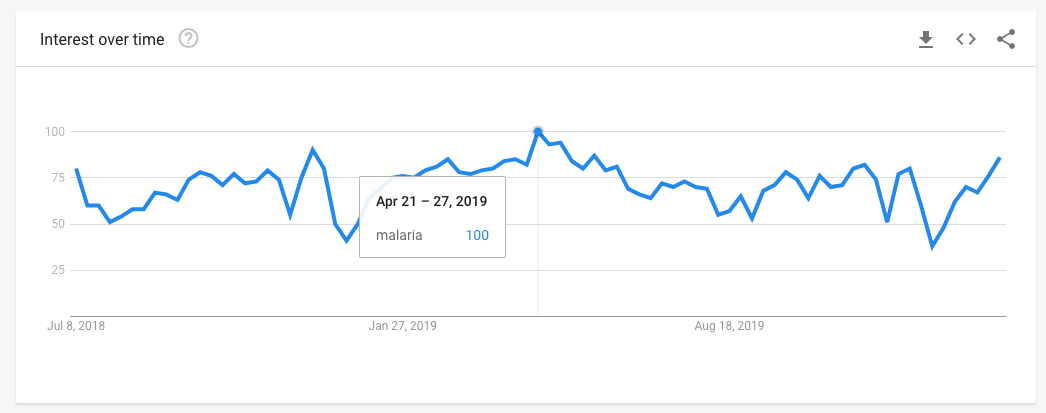Share the Interest over time chart

1006,39
